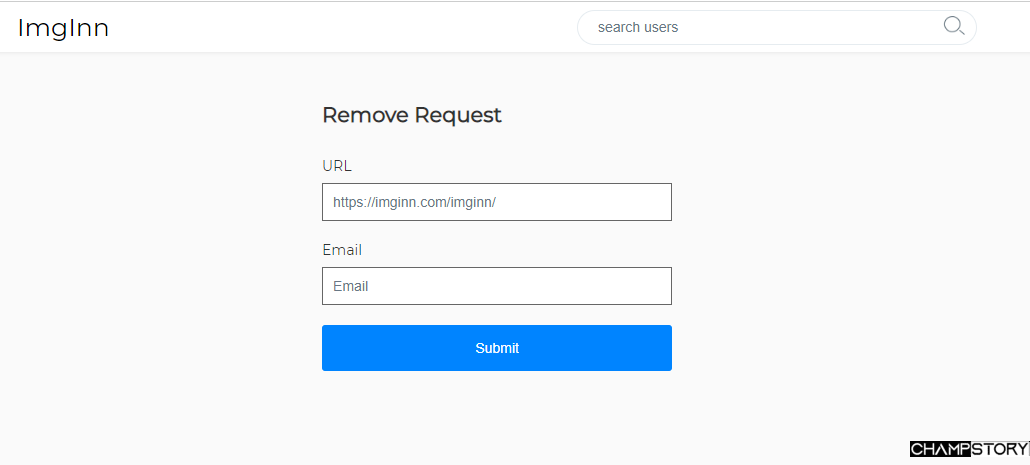This screenshot has height=465, width=1030.
Task: Click the STORY part of the watermark
Action: [x=999, y=449]
